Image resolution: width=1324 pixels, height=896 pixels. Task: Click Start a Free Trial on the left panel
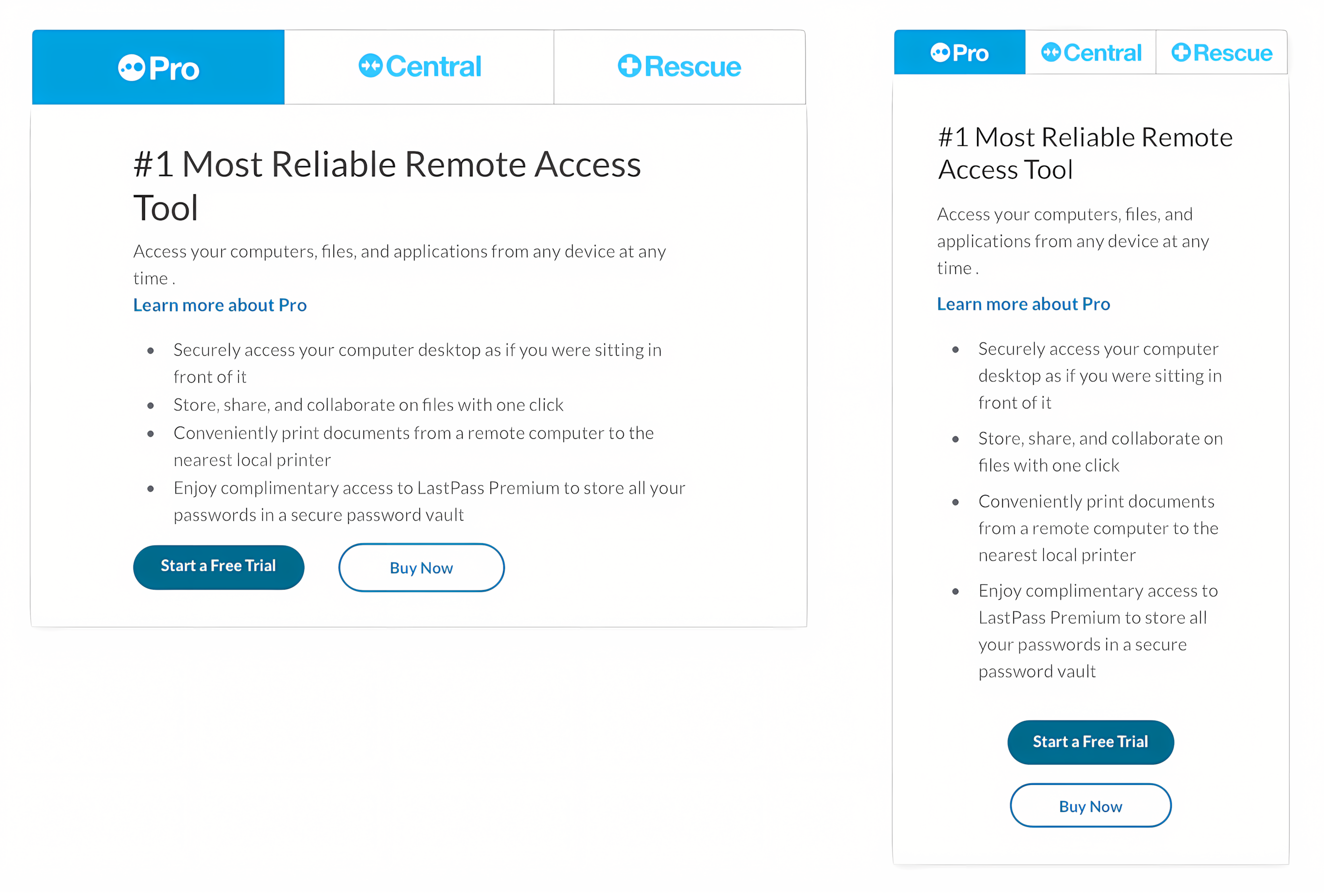219,567
